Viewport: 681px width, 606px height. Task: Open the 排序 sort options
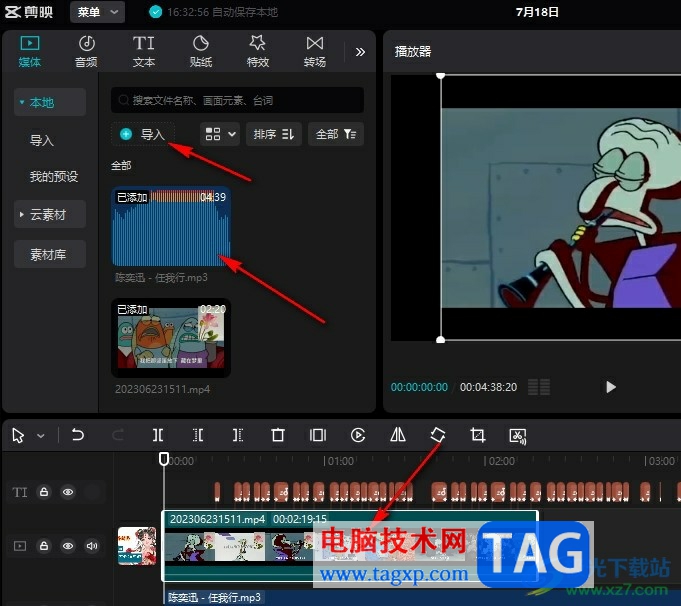(274, 134)
